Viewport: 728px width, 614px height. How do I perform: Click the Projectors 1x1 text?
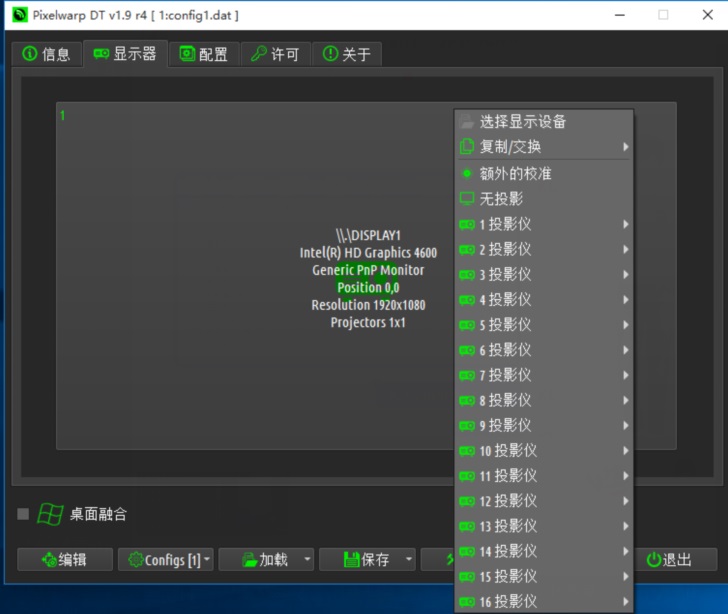(x=368, y=322)
